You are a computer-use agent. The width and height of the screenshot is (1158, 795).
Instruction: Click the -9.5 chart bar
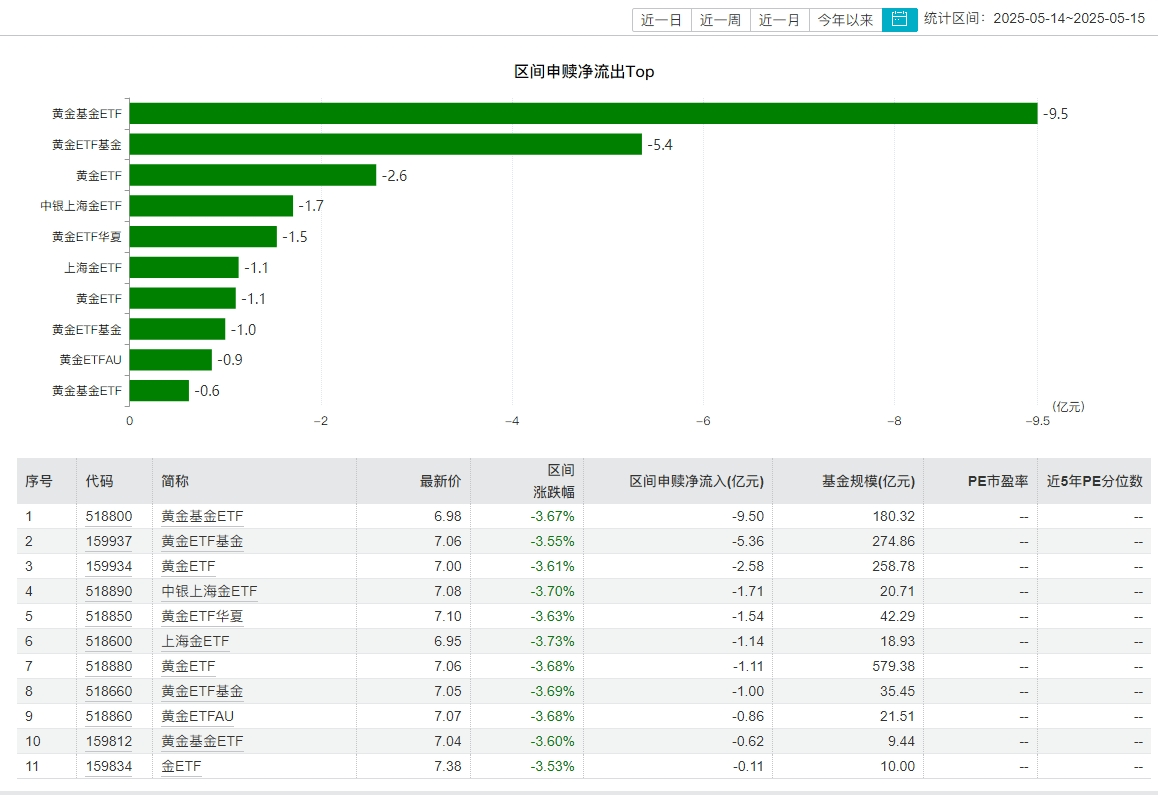point(583,114)
